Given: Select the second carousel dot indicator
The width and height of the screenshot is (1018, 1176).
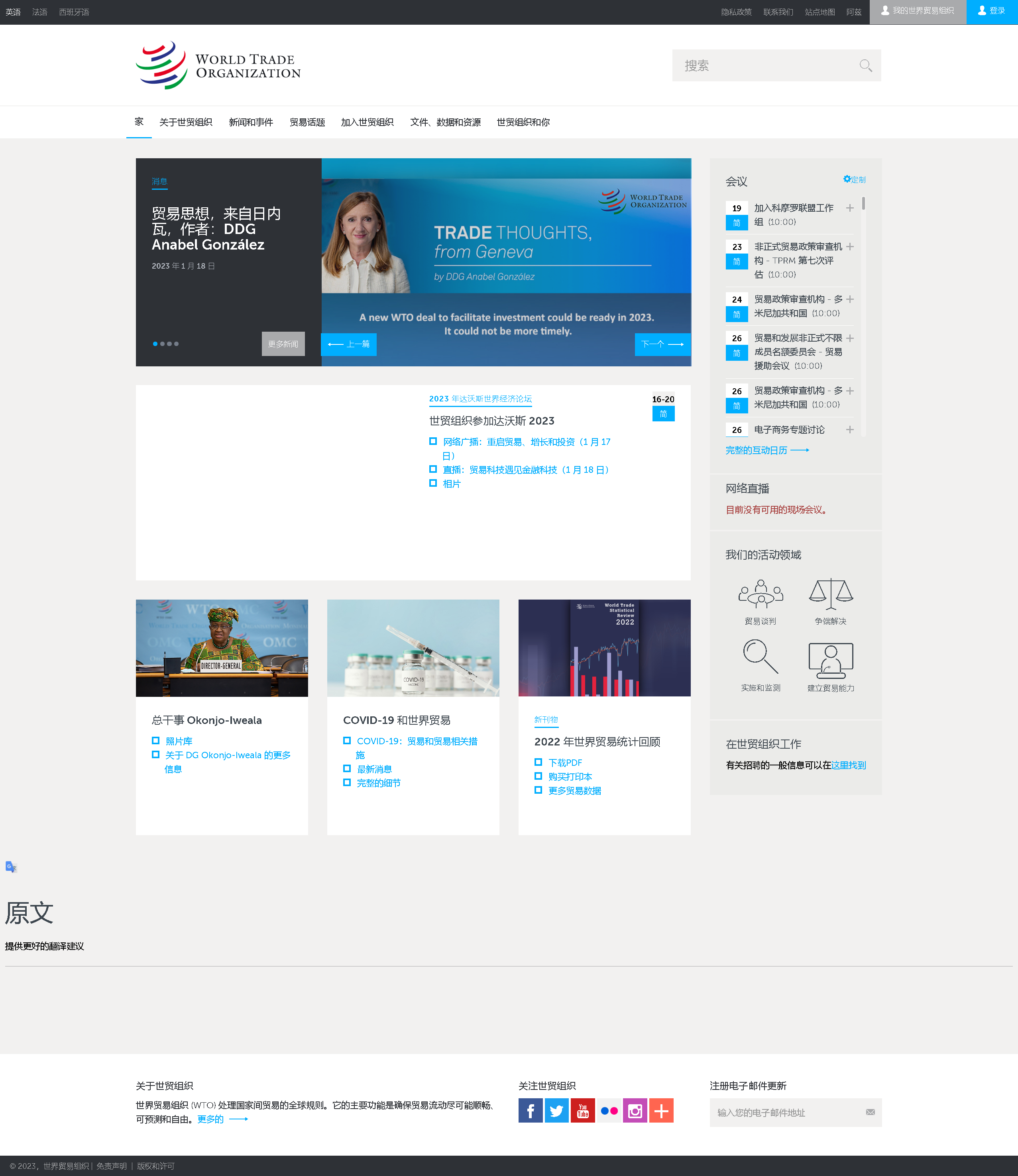Looking at the screenshot, I should [163, 344].
